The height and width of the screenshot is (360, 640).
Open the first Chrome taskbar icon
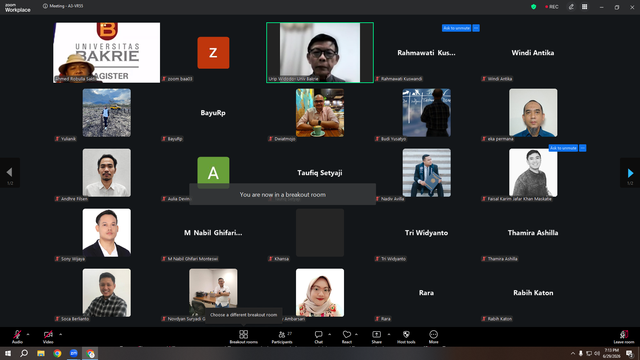pos(57,353)
